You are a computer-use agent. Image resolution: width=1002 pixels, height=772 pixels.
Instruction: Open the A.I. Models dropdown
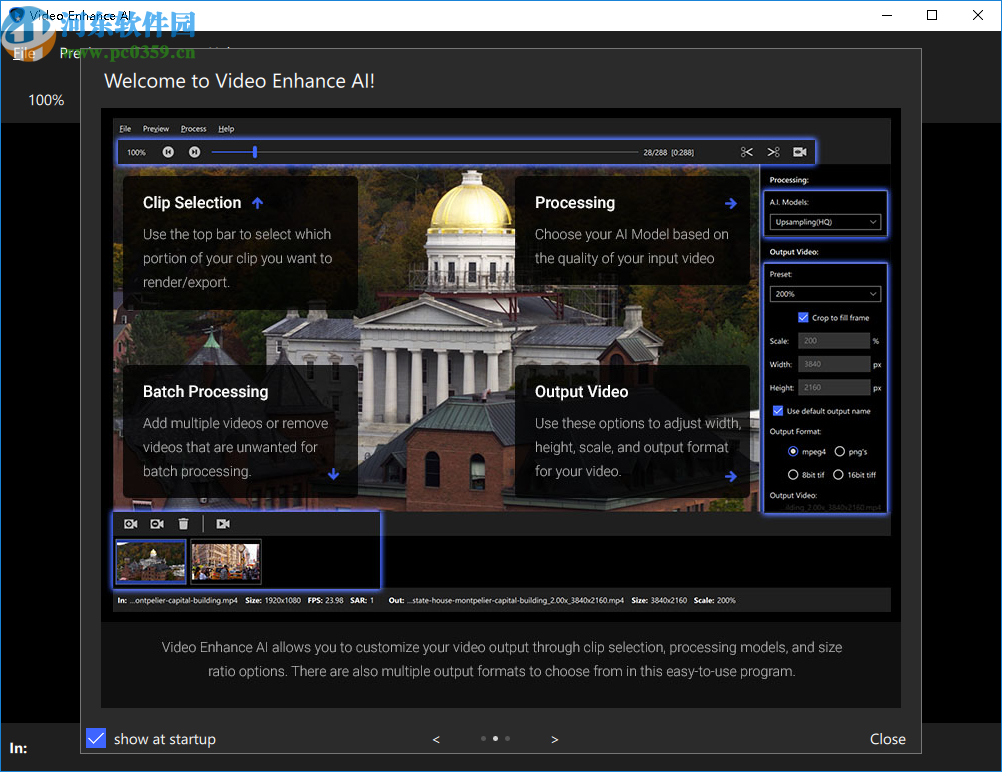(824, 222)
